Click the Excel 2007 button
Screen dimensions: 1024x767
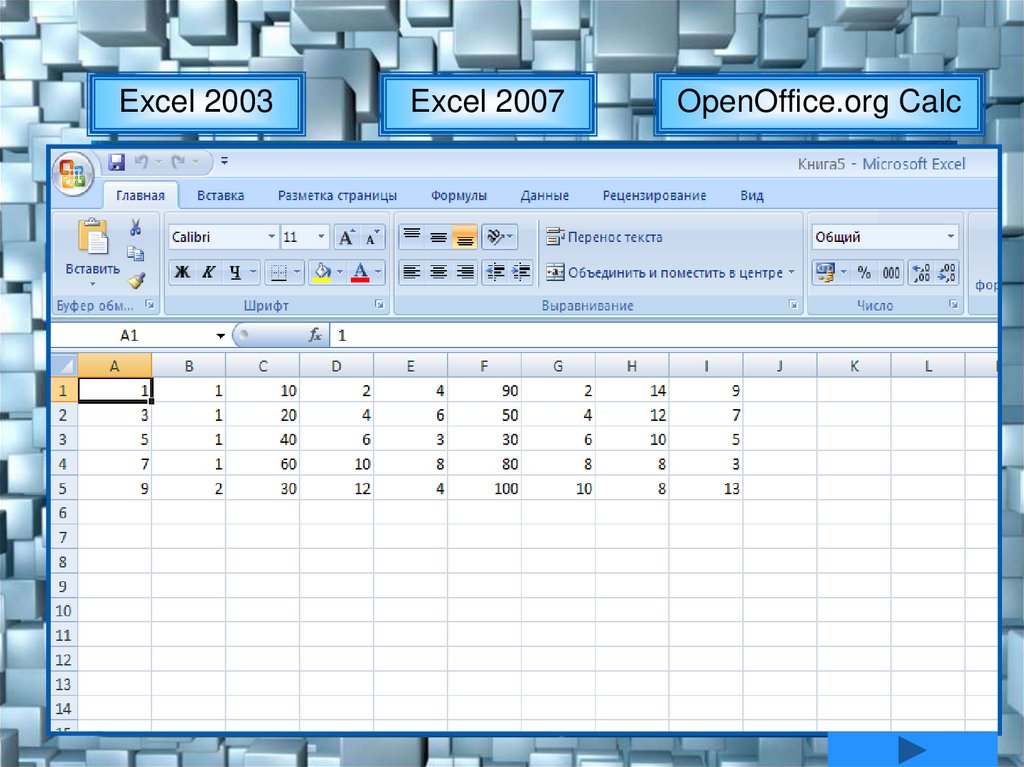tap(487, 103)
